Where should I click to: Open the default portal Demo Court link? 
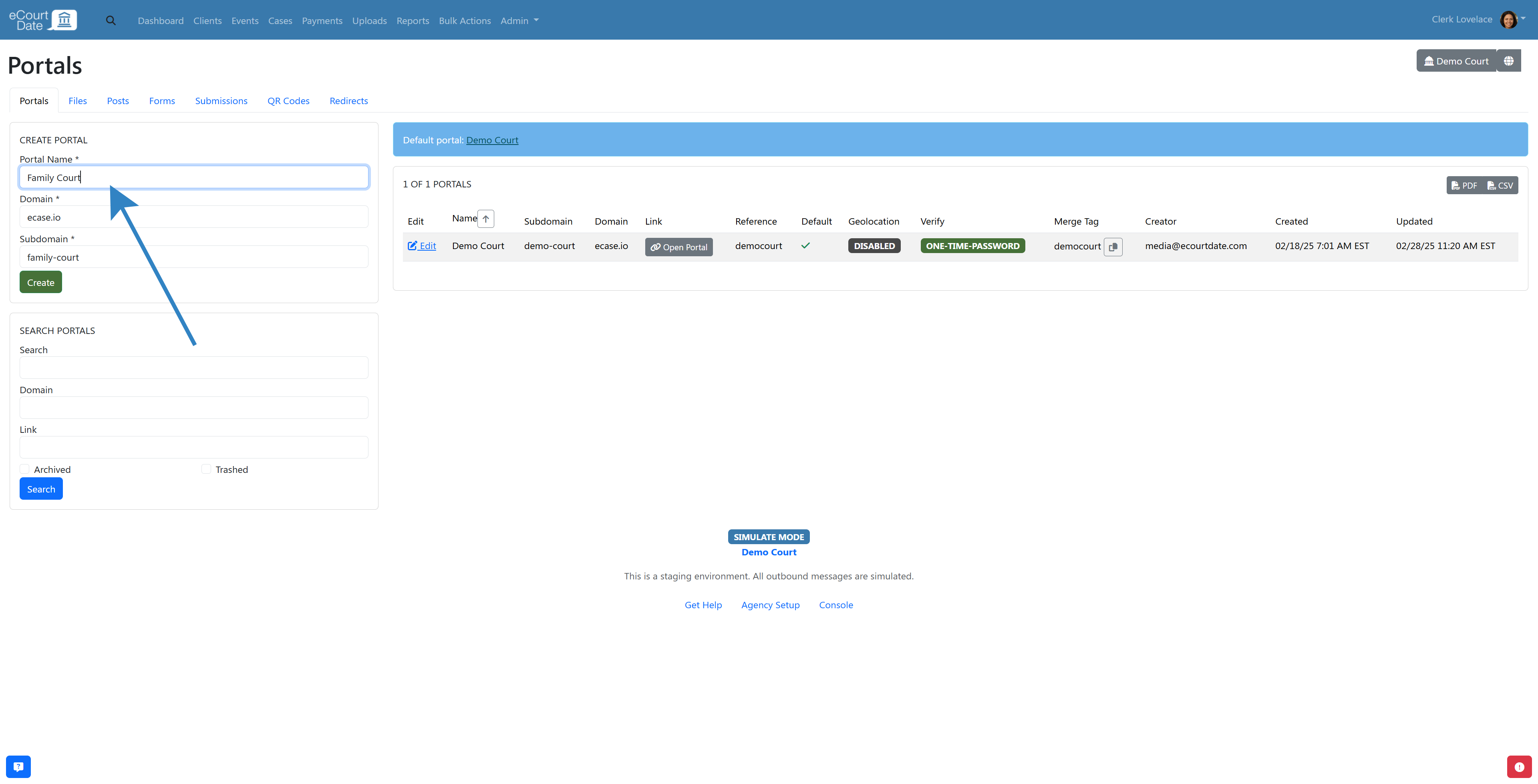(492, 140)
